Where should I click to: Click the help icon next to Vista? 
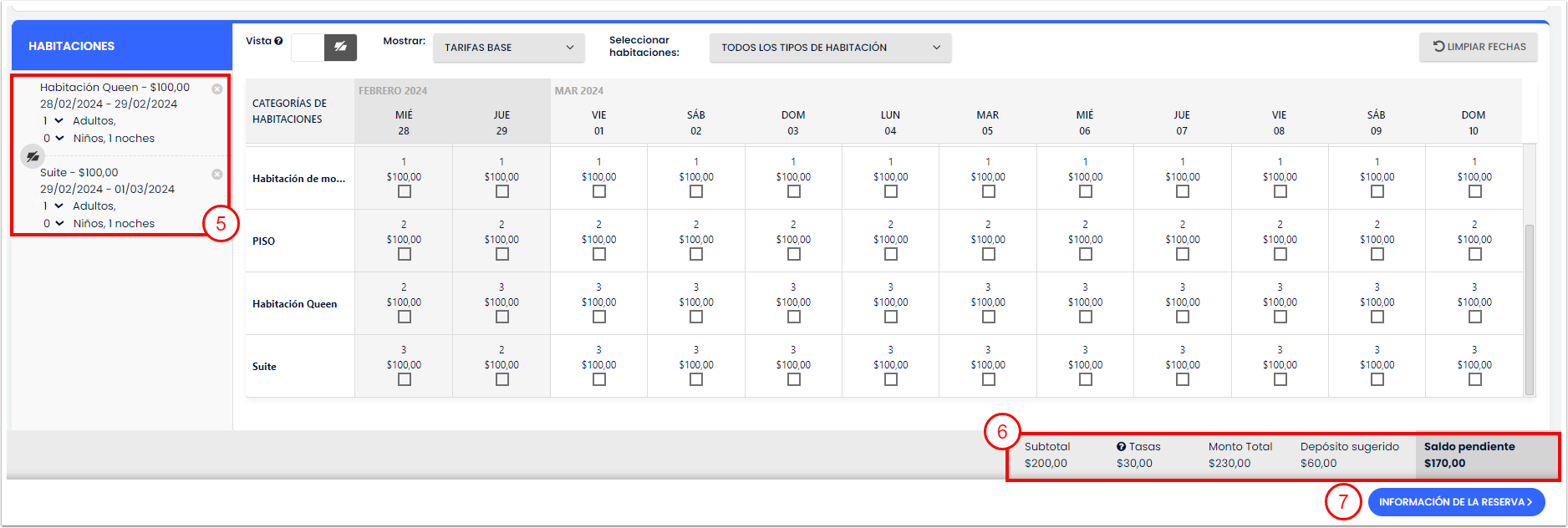click(x=278, y=41)
